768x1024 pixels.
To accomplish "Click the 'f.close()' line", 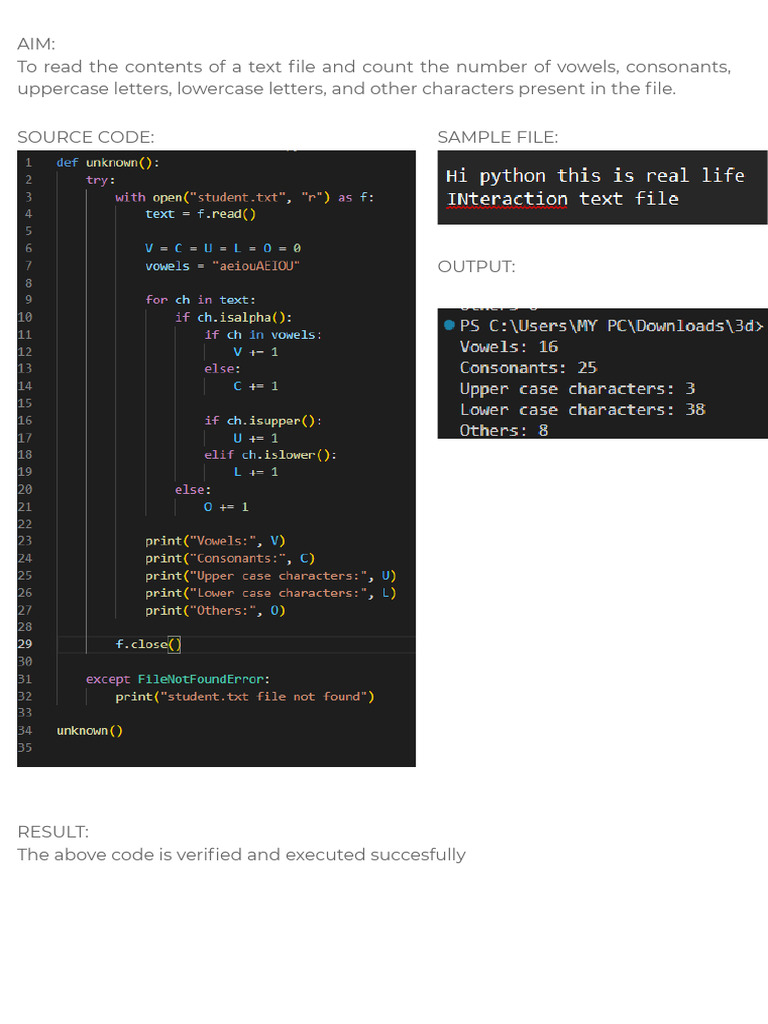I will tap(149, 644).
